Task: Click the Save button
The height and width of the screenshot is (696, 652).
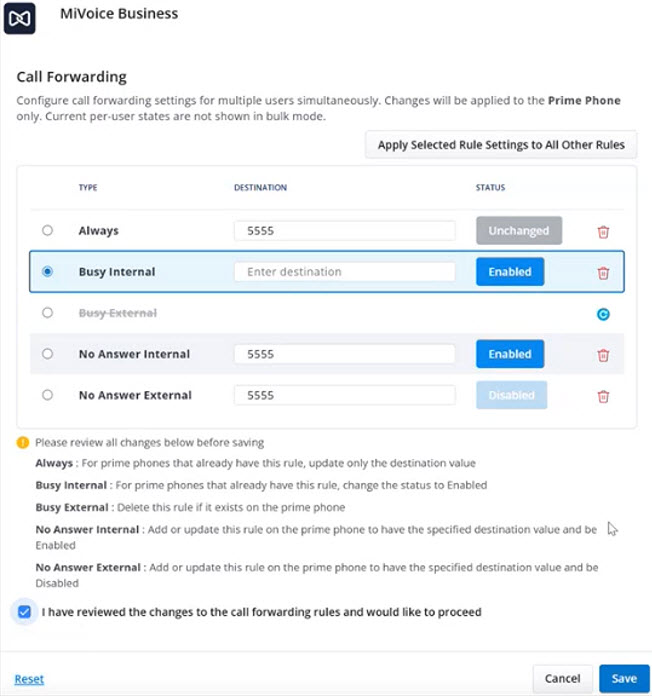Action: coord(624,678)
